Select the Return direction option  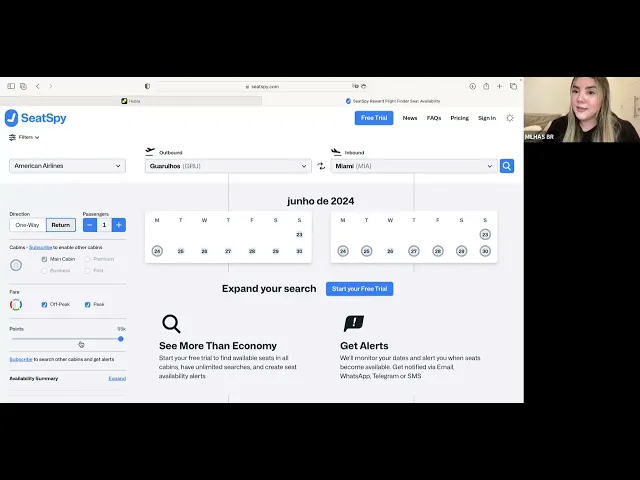[61, 225]
